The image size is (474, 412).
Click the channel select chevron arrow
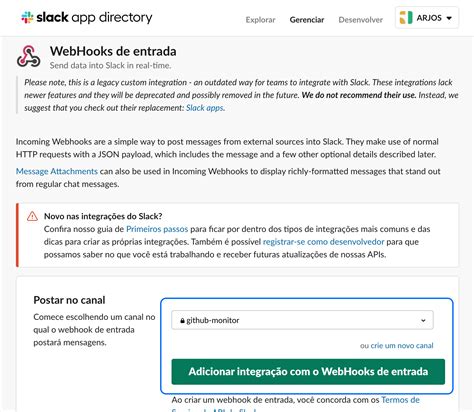pos(423,320)
